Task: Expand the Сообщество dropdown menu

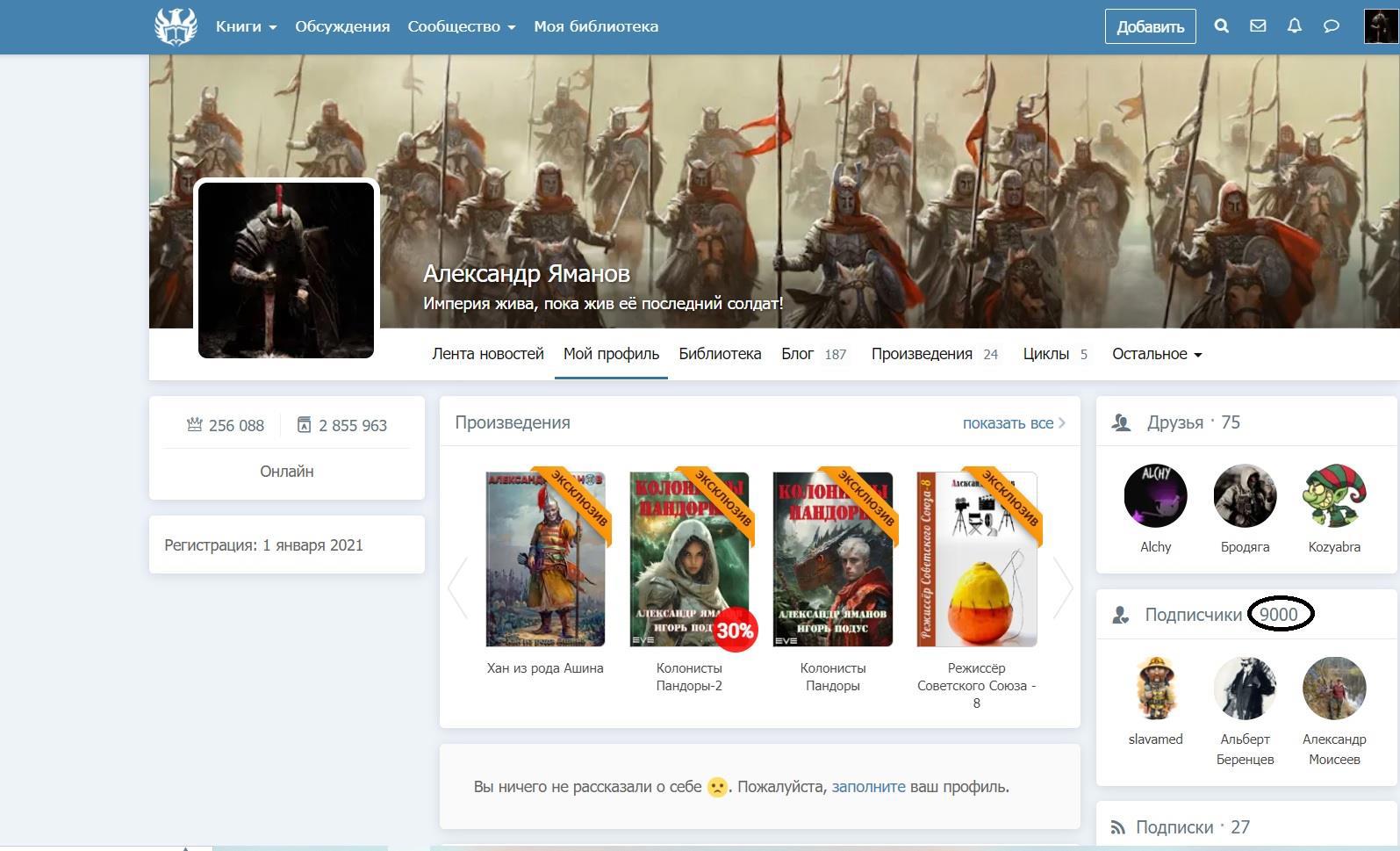Action: click(x=461, y=26)
